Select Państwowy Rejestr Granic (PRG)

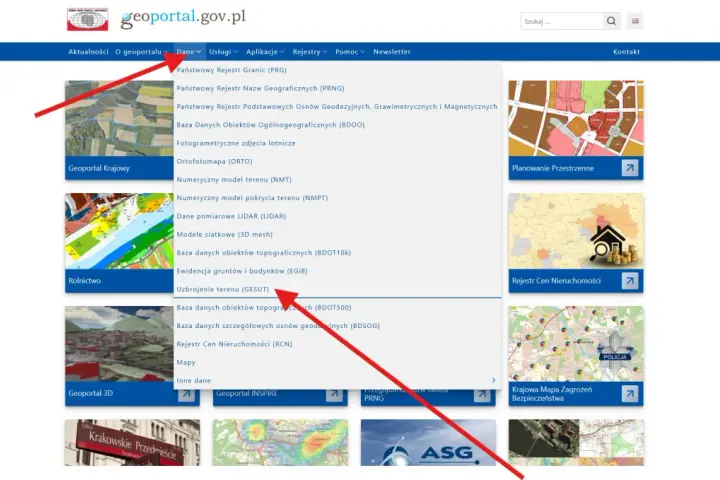coord(231,70)
